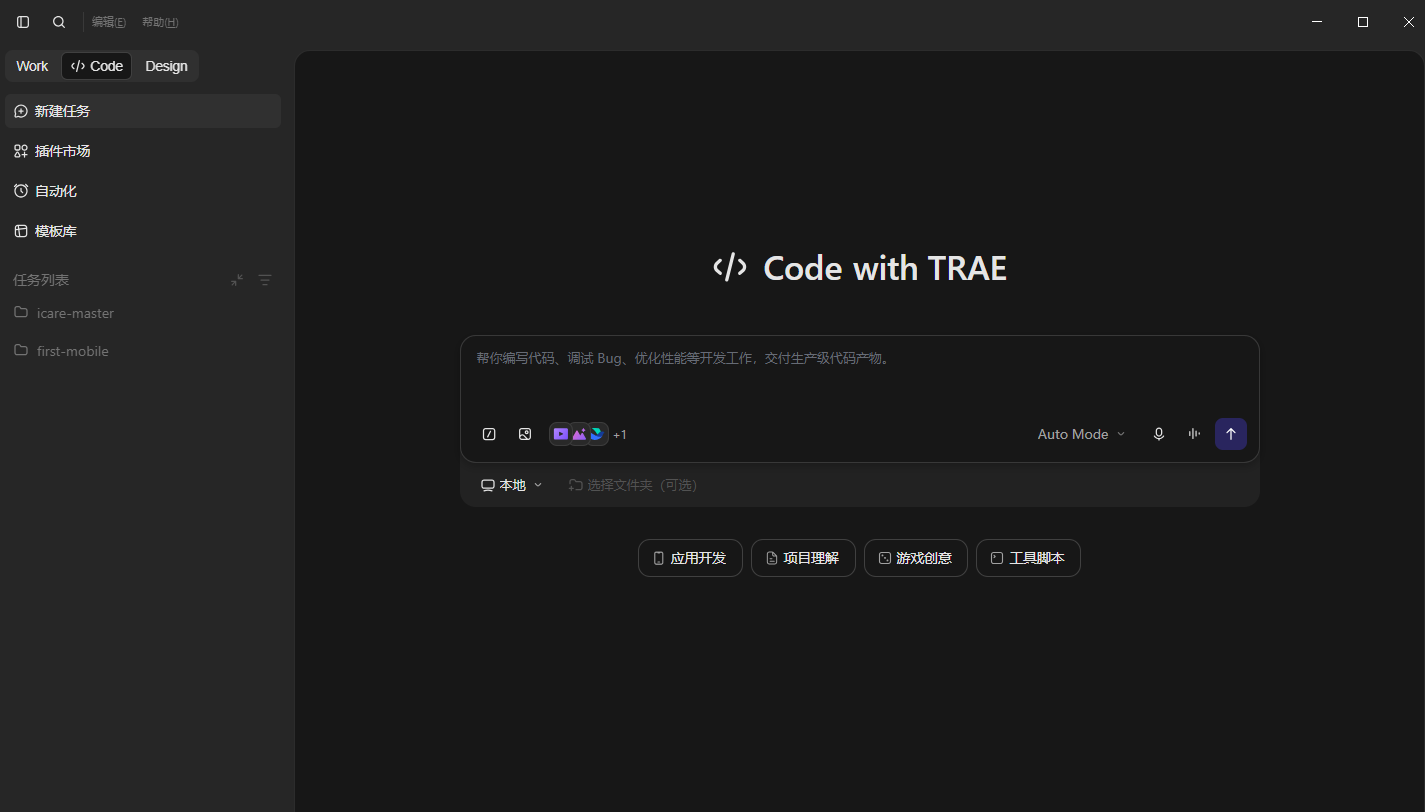The width and height of the screenshot is (1425, 812).
Task: Show the extra +1 plugin
Action: (x=620, y=435)
